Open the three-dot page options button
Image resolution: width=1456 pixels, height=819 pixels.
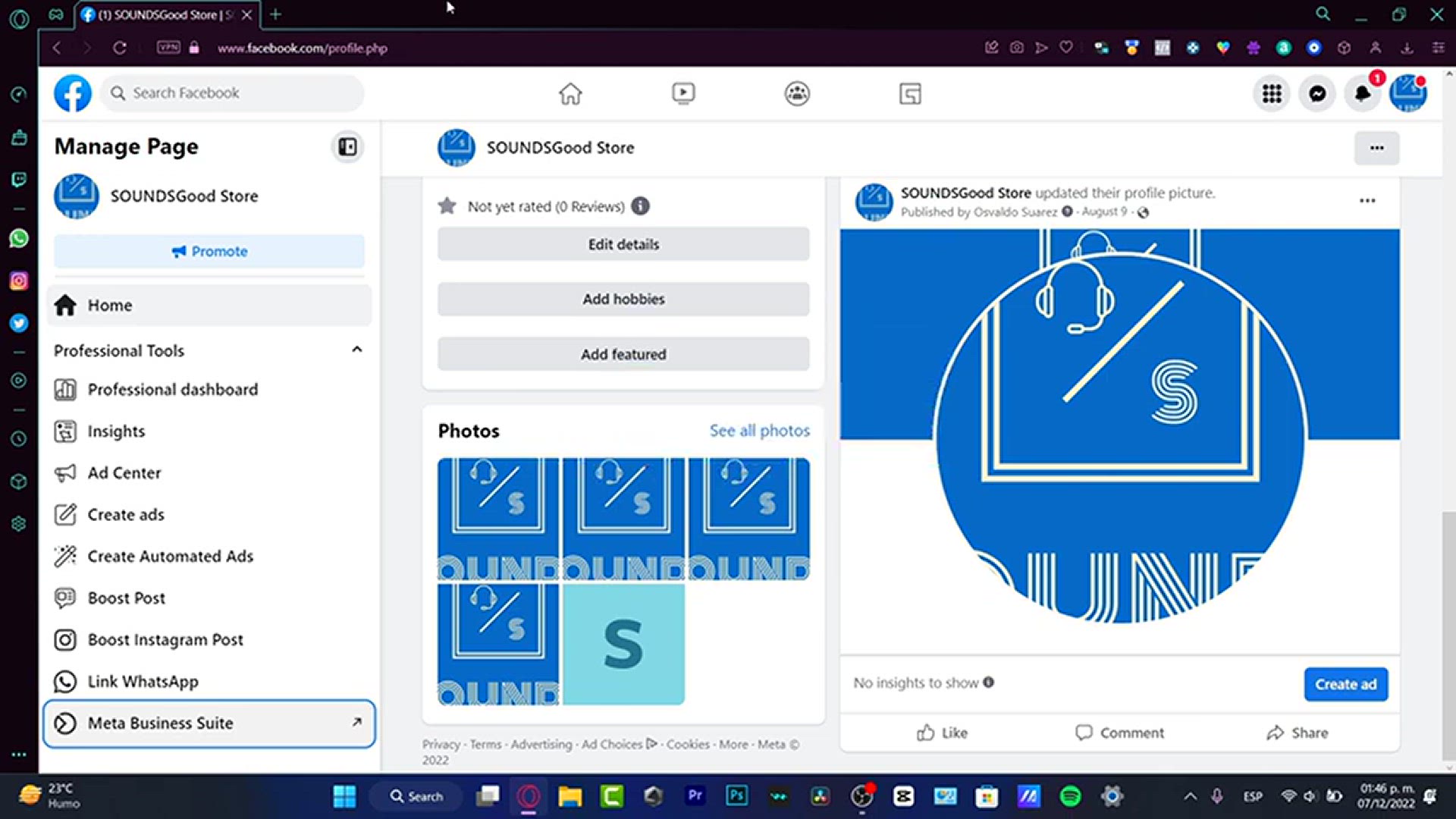[x=1376, y=148]
